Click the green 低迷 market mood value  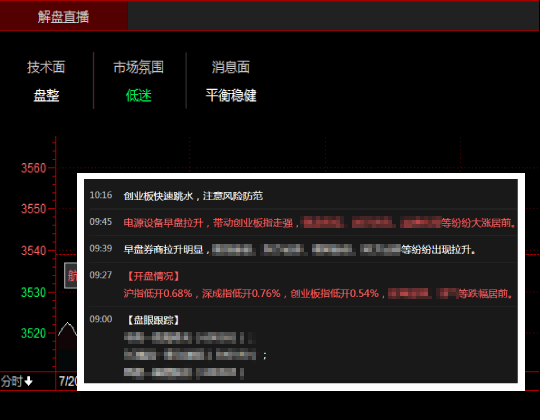pos(138,95)
